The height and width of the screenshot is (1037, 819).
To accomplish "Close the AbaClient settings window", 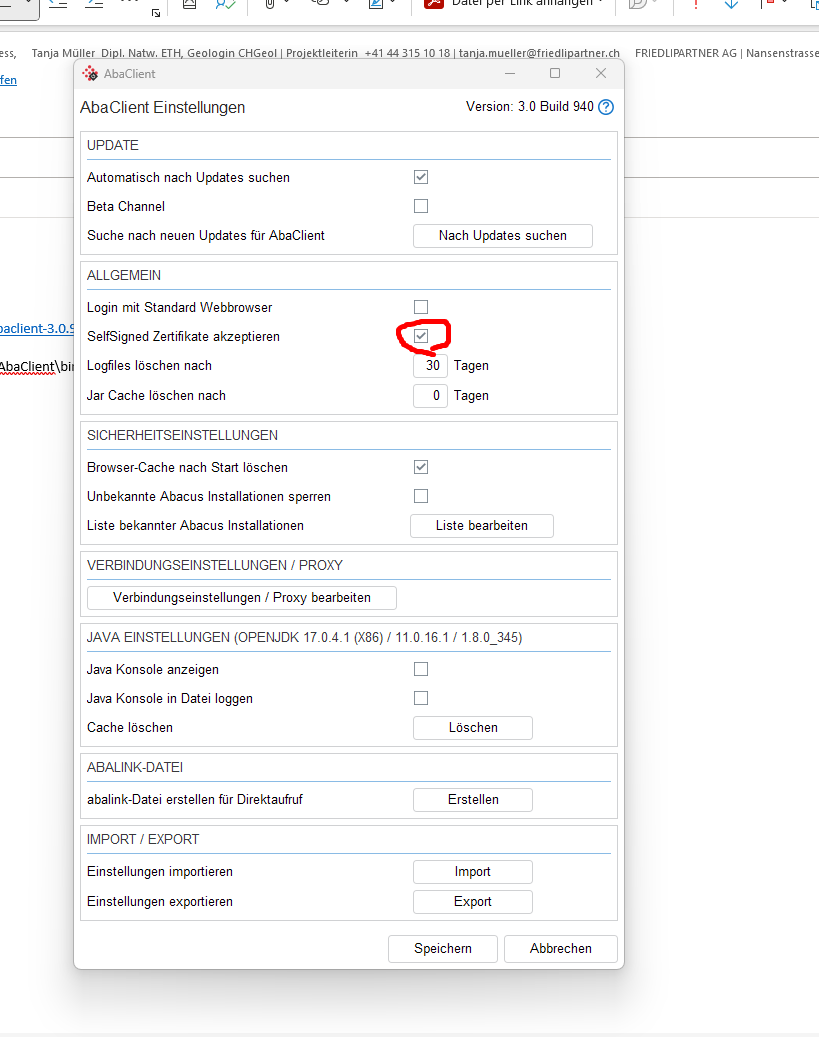I will point(601,73).
